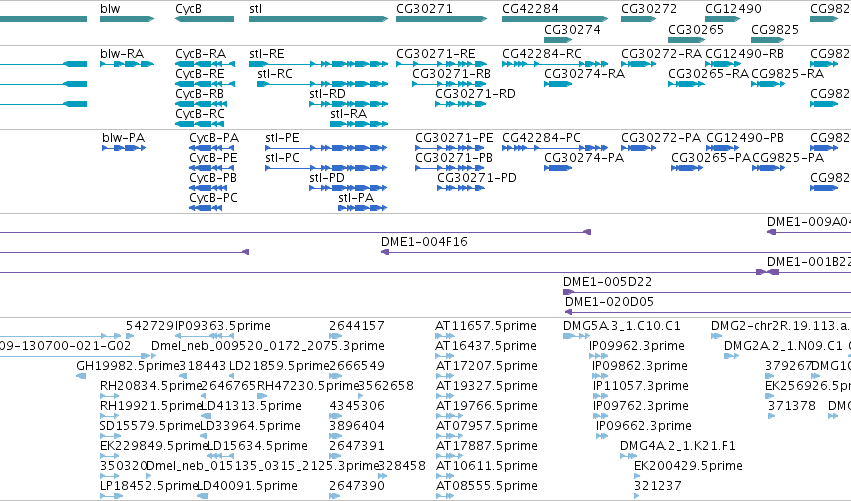The image size is (851, 501).
Task: Select the stl-RC transcript
Action: [322, 84]
